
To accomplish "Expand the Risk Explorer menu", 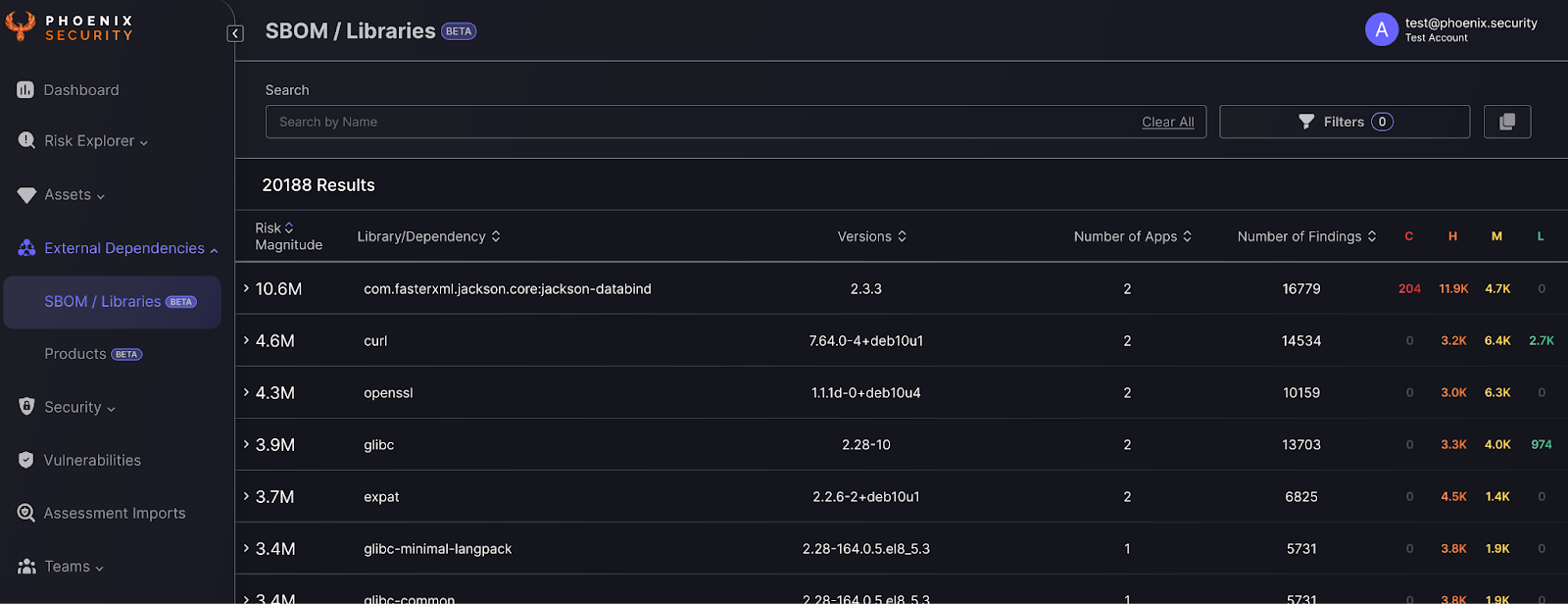I will pyautogui.click(x=96, y=141).
